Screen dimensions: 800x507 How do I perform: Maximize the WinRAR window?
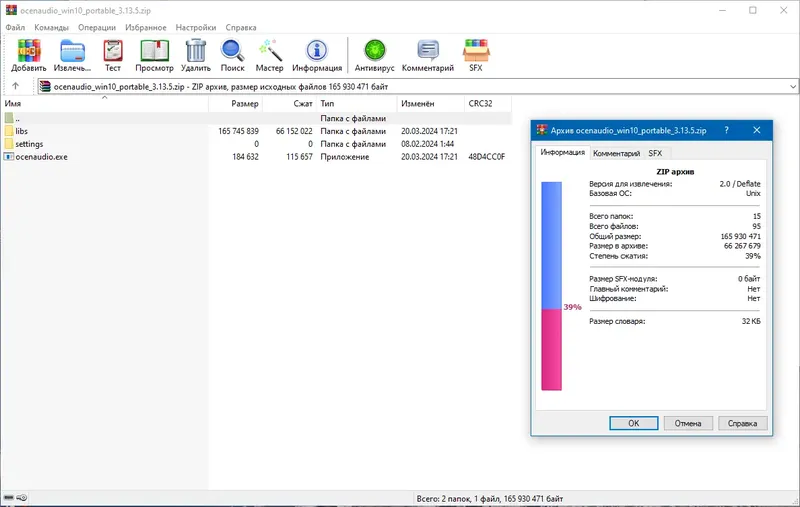[x=753, y=10]
